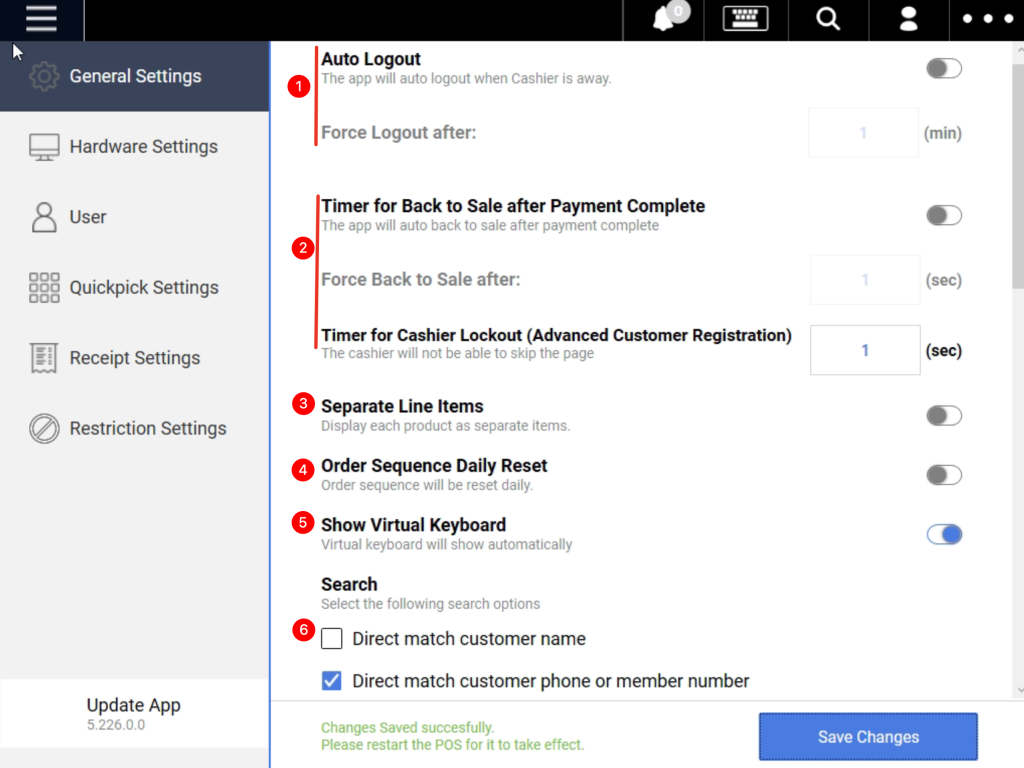This screenshot has width=1024, height=768.
Task: Click the scrollbar down arrow
Action: coord(1018,690)
